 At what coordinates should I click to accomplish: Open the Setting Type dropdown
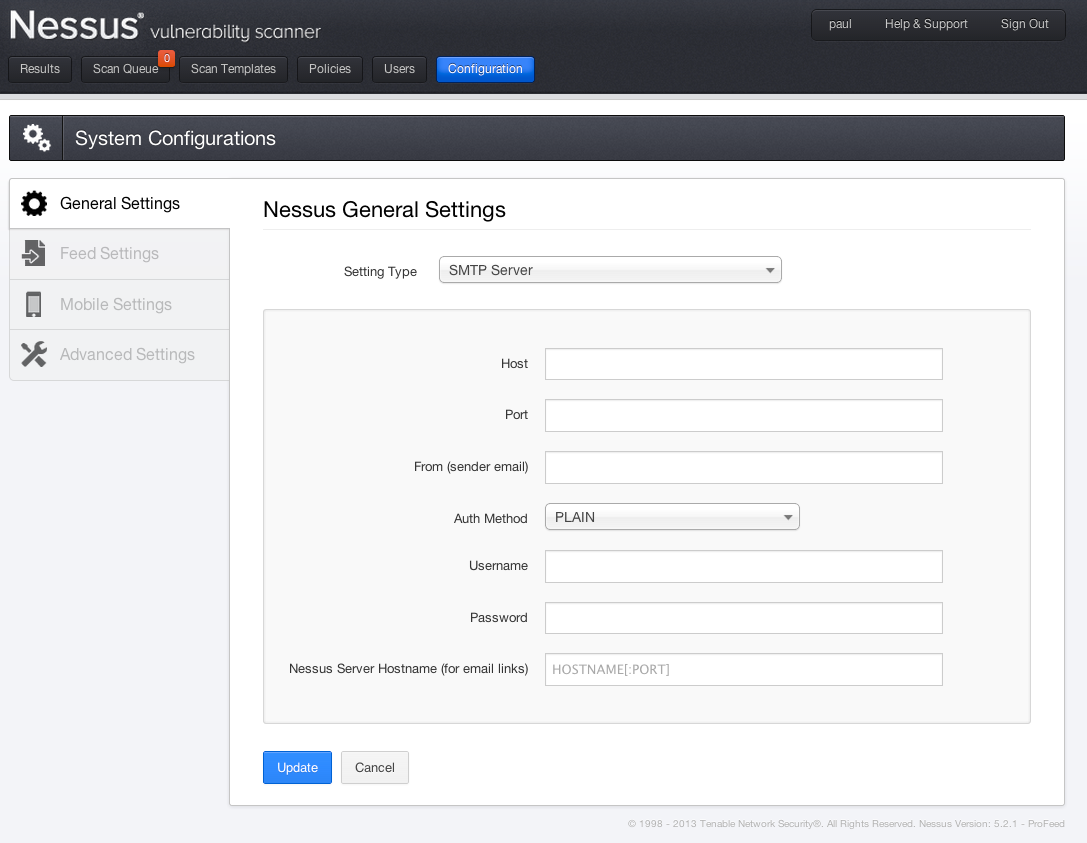point(610,270)
